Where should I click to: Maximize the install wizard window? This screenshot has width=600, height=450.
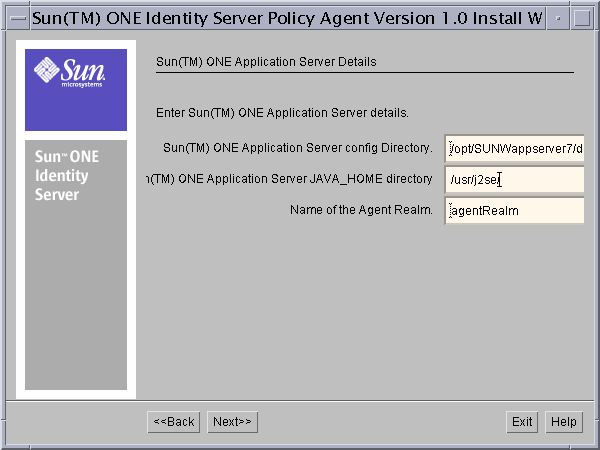(582, 18)
